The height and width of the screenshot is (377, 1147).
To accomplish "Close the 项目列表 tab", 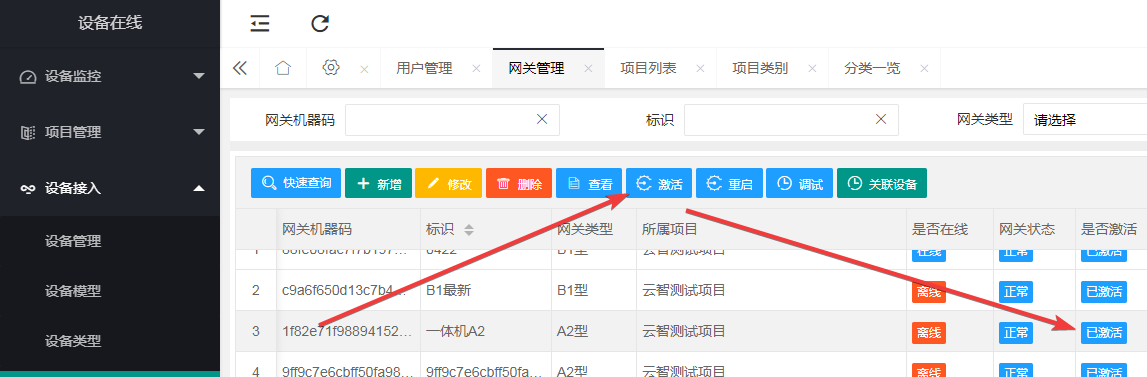I will pos(700,69).
